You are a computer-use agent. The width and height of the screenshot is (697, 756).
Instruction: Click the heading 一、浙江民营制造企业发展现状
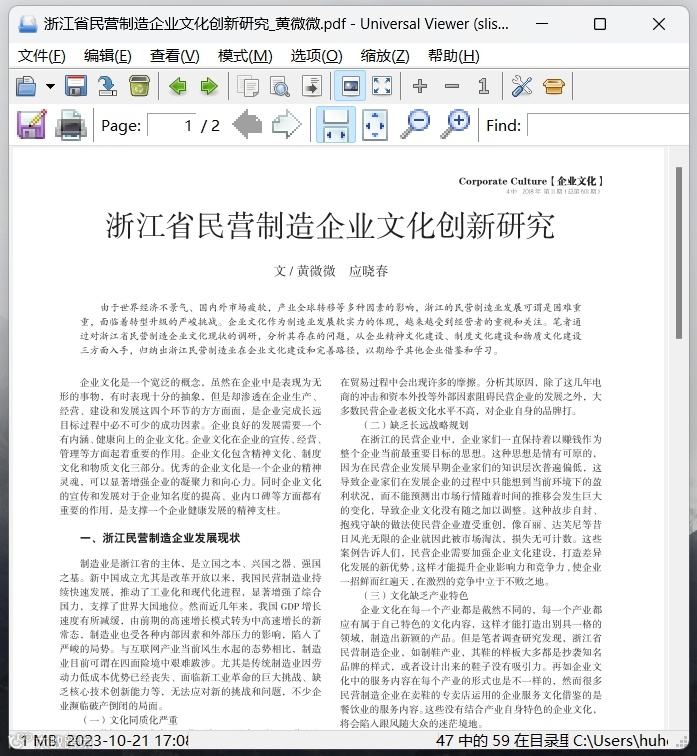pos(160,538)
